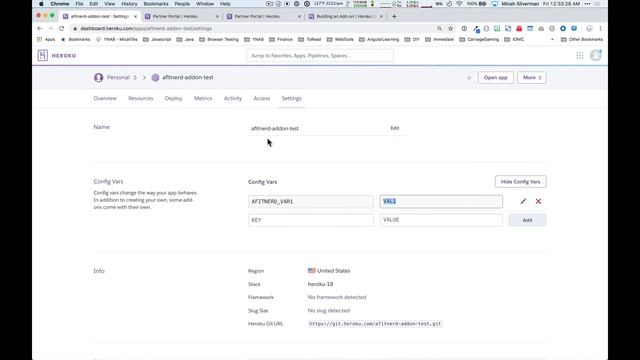640x360 pixels.
Task: Reload the page with refresh icon
Action: [x=62, y=29]
